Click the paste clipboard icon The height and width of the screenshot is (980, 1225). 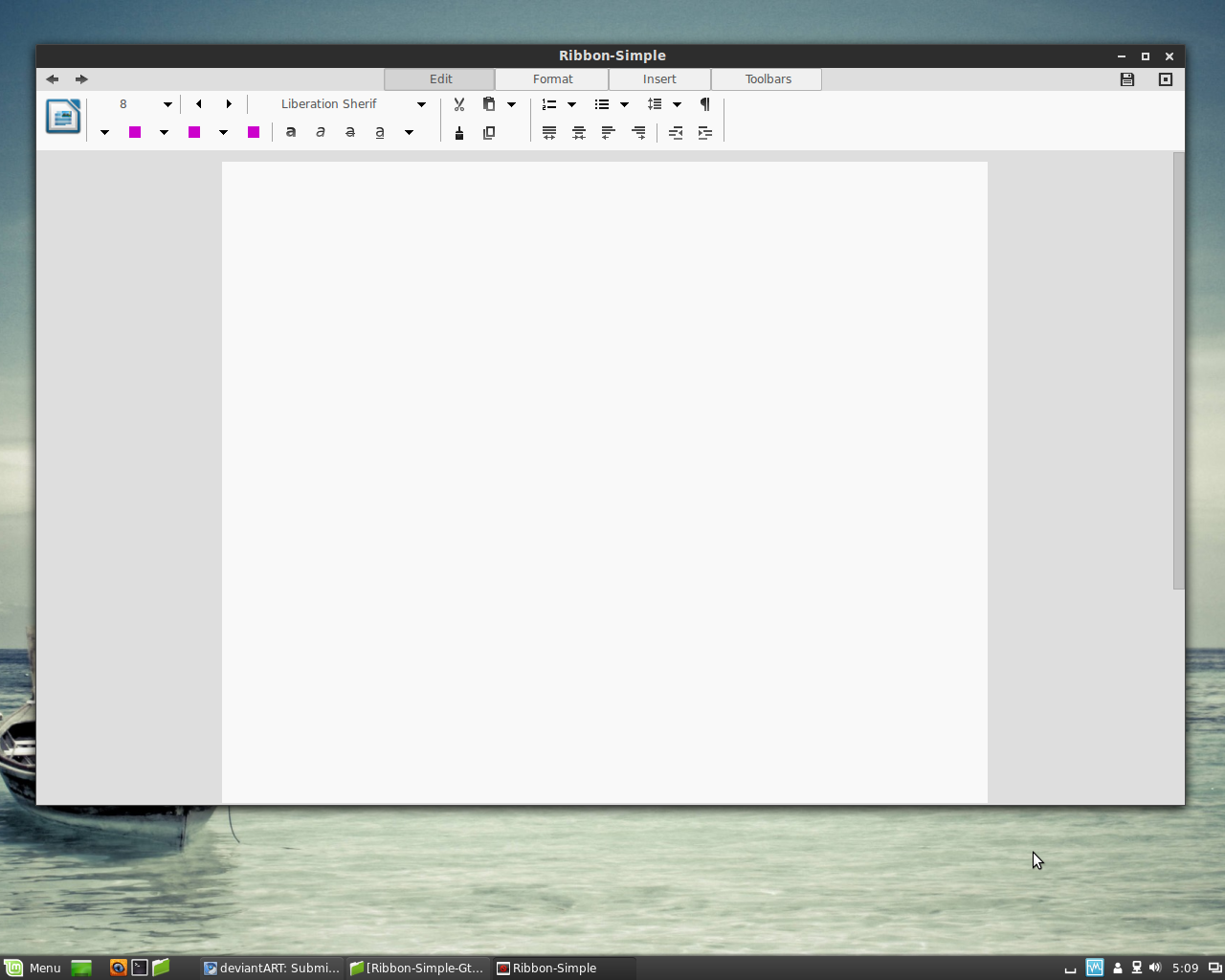(489, 104)
